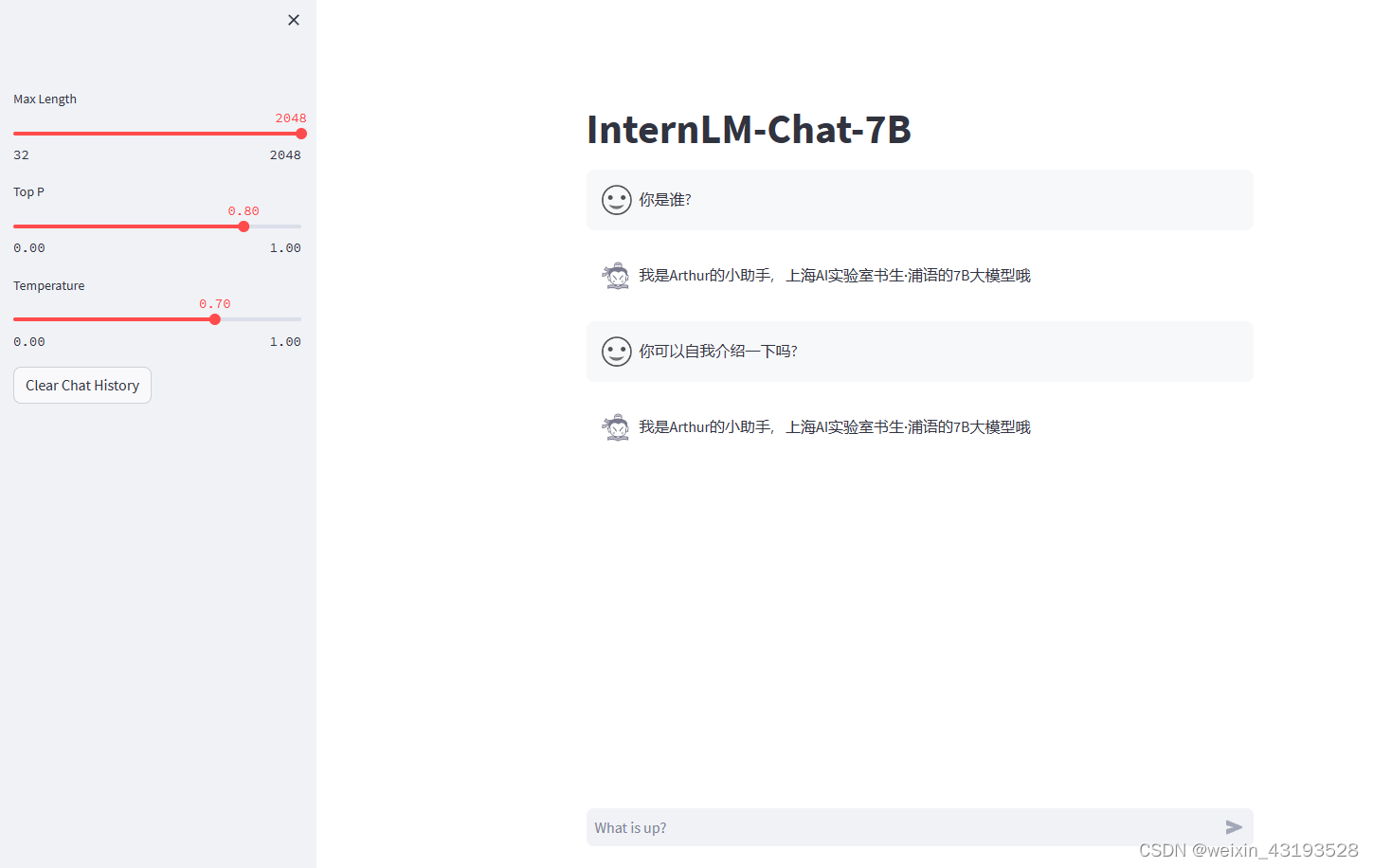This screenshot has width=1373, height=868.
Task: Click the 0.70 Temperature value
Action: click(x=215, y=304)
